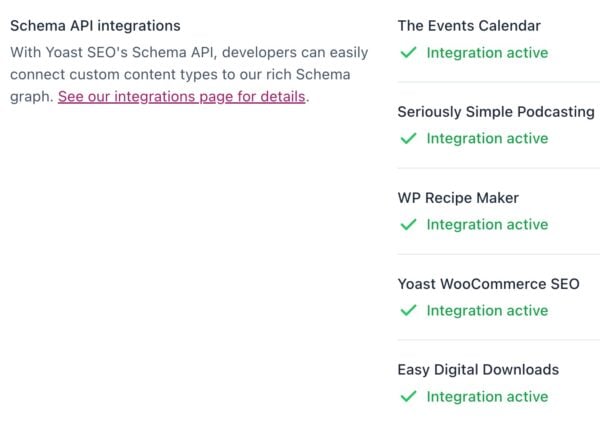Image resolution: width=600 pixels, height=421 pixels.
Task: Click the Easy Digital Downloads checkmark icon
Action: 407,397
